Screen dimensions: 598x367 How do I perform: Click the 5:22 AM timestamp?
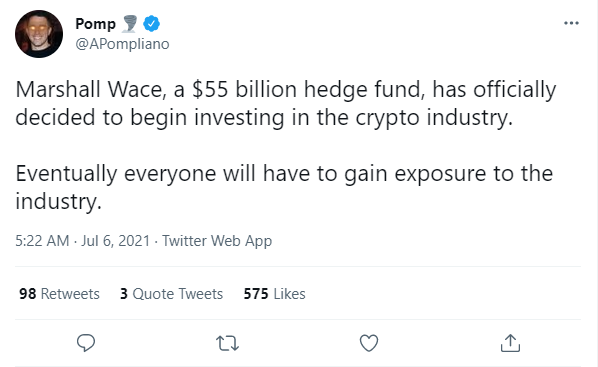click(x=42, y=241)
